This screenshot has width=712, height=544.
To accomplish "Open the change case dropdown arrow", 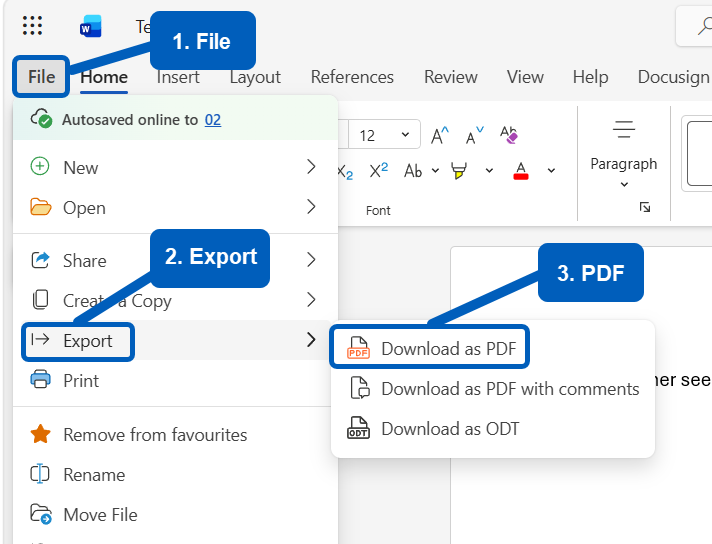I will [435, 171].
